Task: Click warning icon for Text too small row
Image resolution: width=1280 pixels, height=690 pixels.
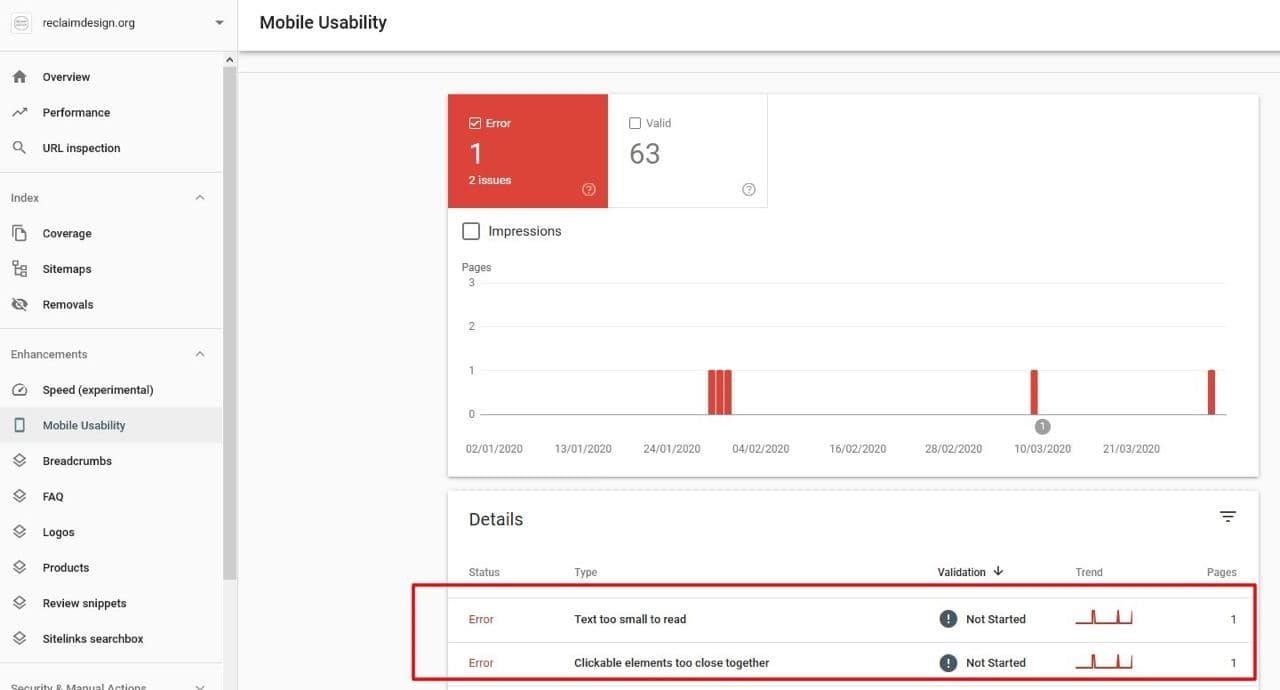Action: [948, 619]
